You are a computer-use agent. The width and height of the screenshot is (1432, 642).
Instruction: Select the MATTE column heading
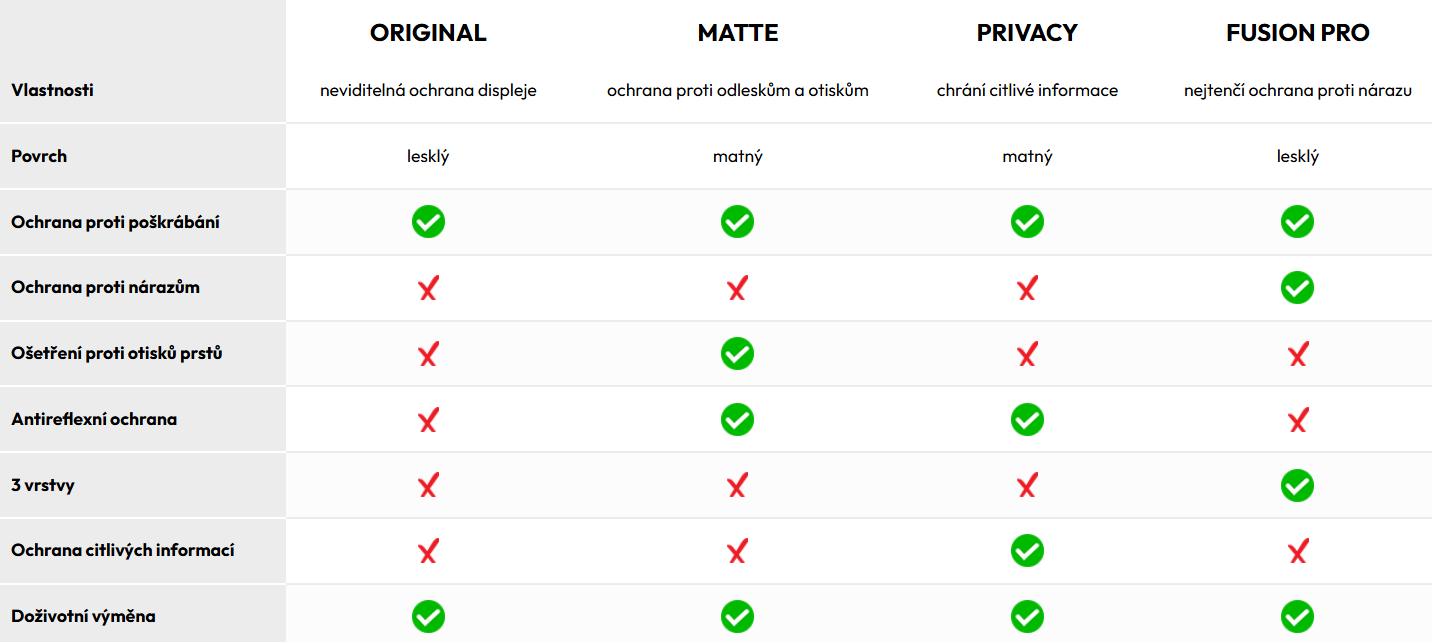coord(738,33)
